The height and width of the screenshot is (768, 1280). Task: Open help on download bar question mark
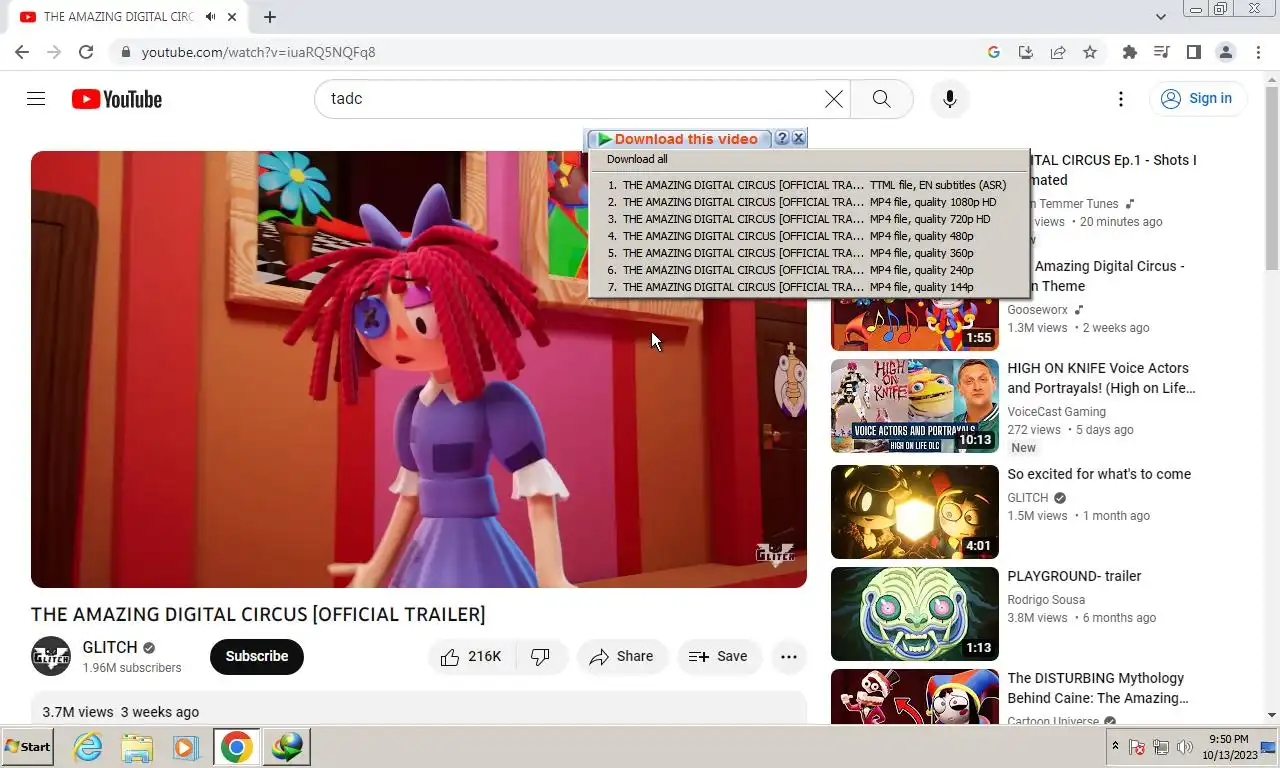[x=782, y=138]
